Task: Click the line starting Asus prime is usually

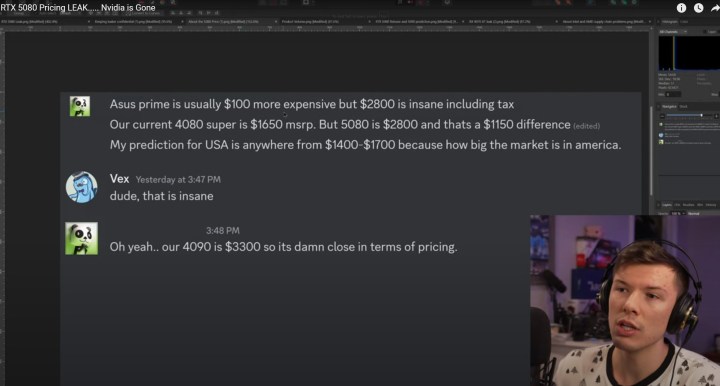Action: pos(312,104)
